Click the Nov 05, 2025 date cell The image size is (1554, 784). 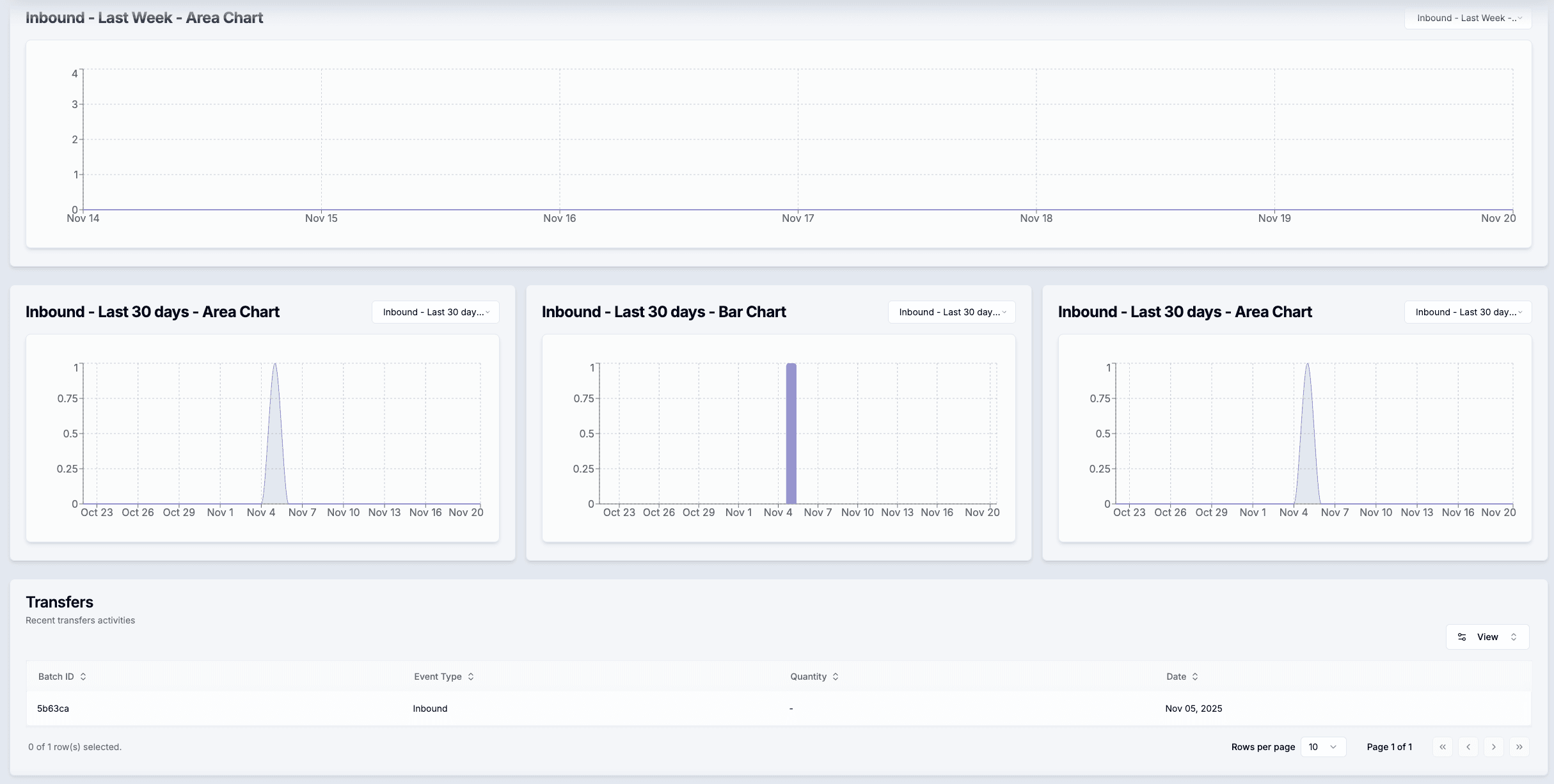(x=1194, y=709)
